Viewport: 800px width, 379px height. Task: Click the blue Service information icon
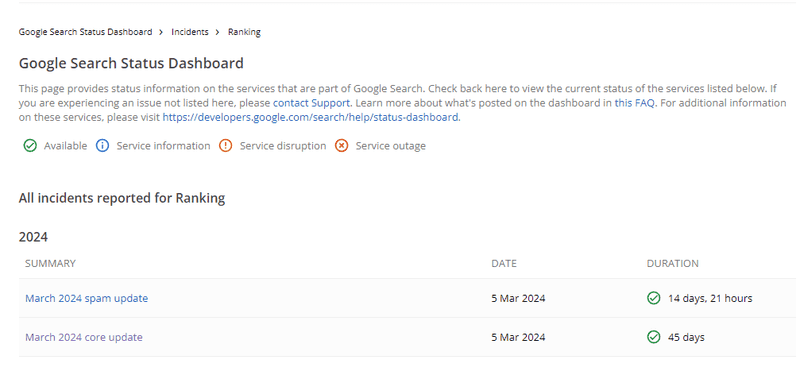[103, 146]
